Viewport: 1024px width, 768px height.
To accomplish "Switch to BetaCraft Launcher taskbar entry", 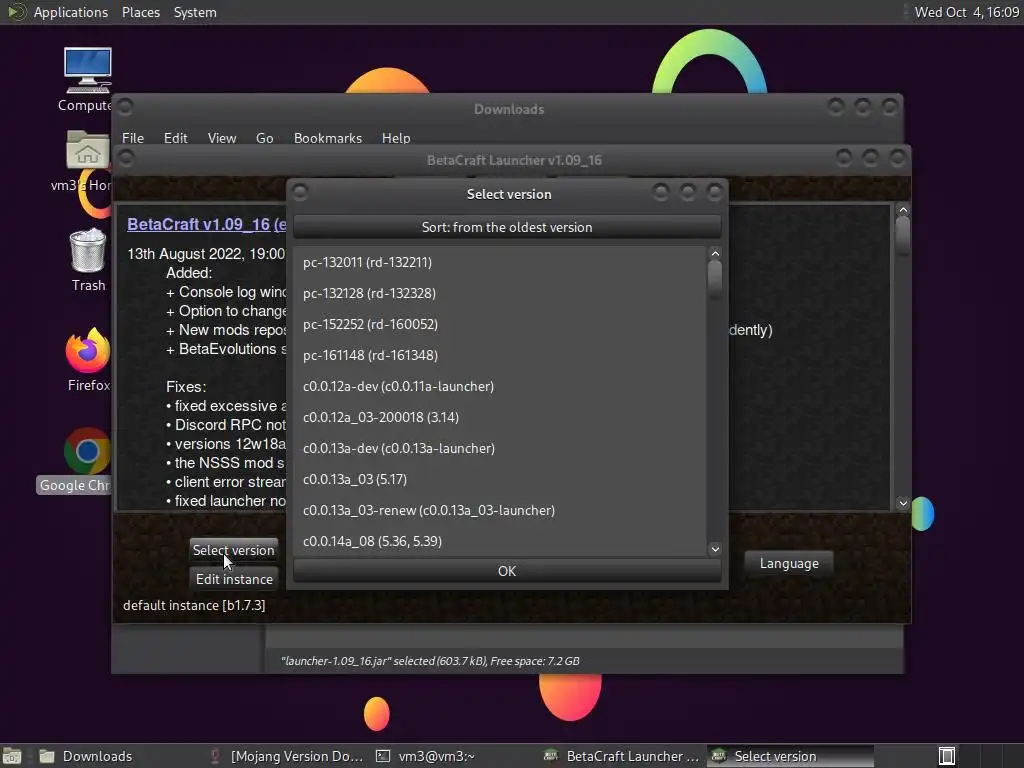I will (x=622, y=756).
